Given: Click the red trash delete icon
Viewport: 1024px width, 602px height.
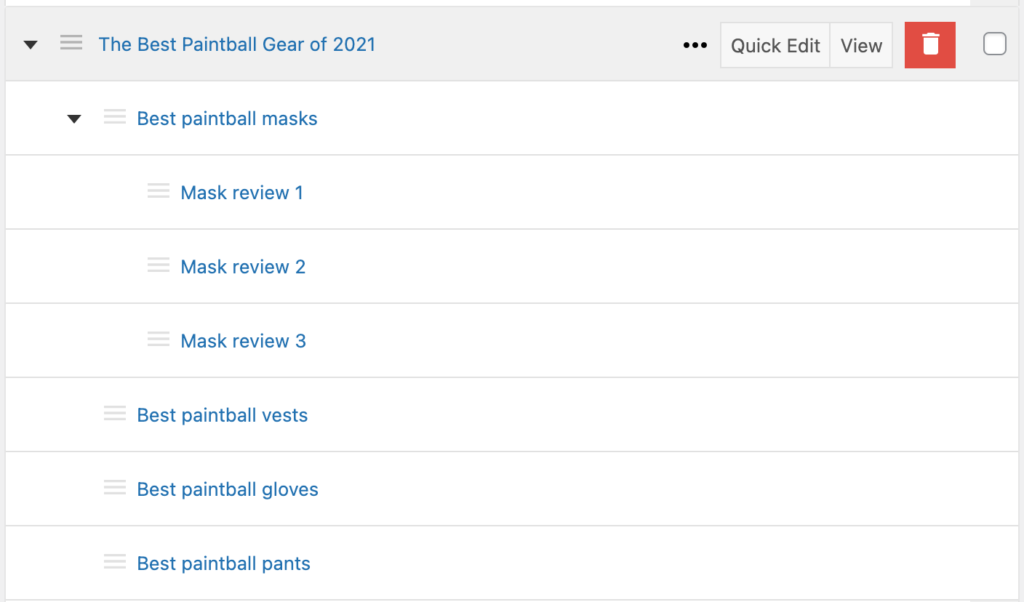Looking at the screenshot, I should pos(930,45).
